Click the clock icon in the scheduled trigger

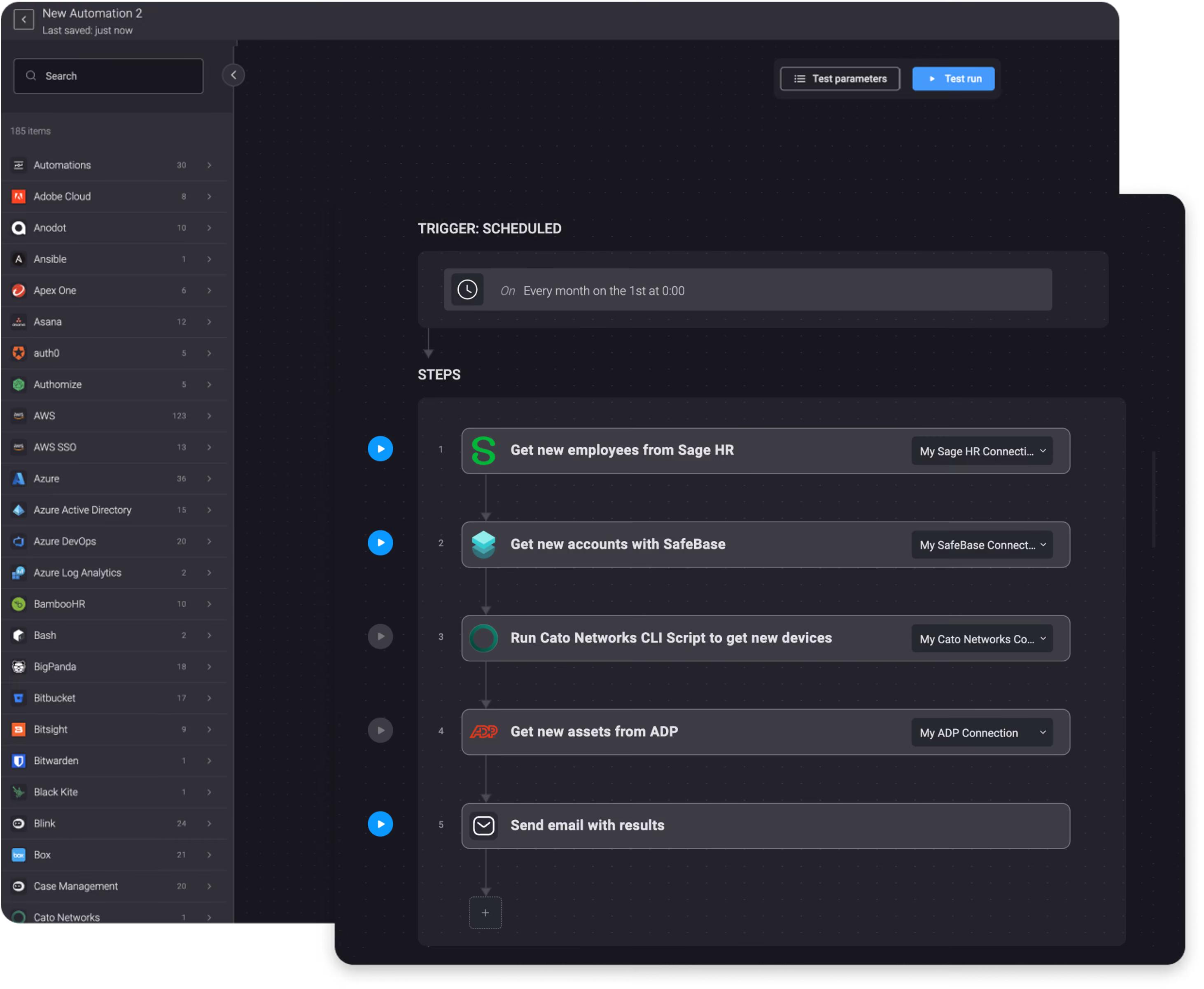468,290
